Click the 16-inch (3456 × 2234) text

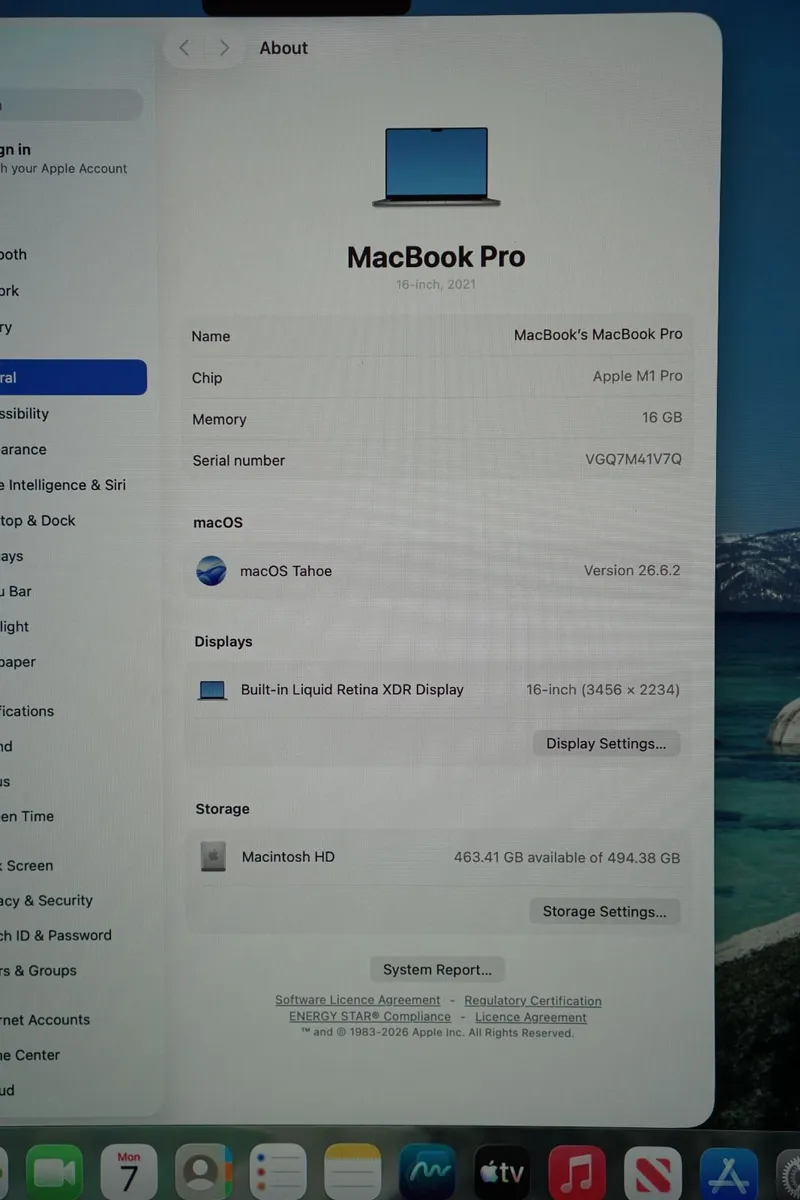point(603,690)
